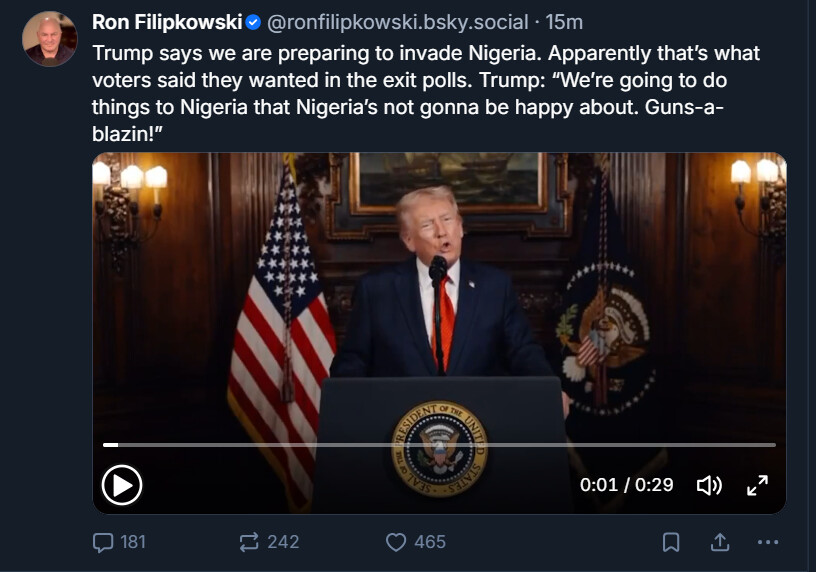This screenshot has width=816, height=572.
Task: Share the post via the share icon
Action: [x=719, y=542]
